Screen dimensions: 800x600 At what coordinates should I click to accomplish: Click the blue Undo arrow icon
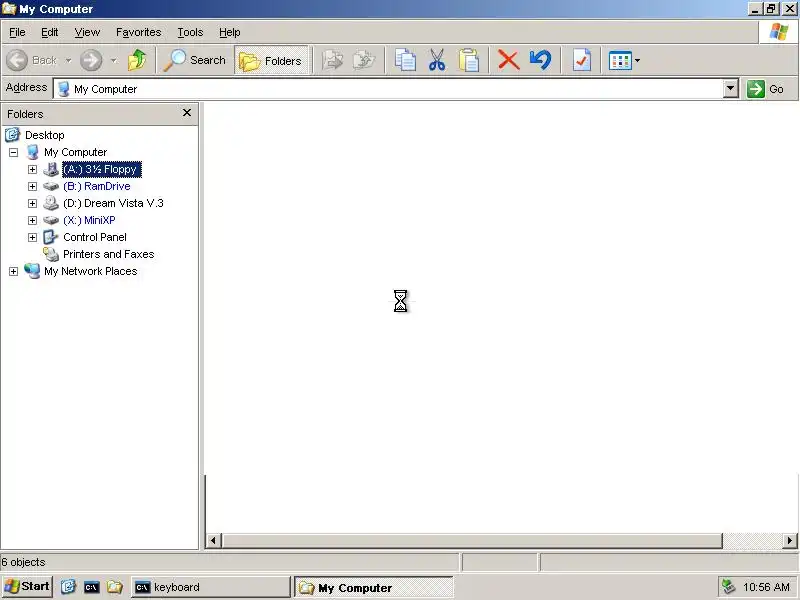(540, 60)
